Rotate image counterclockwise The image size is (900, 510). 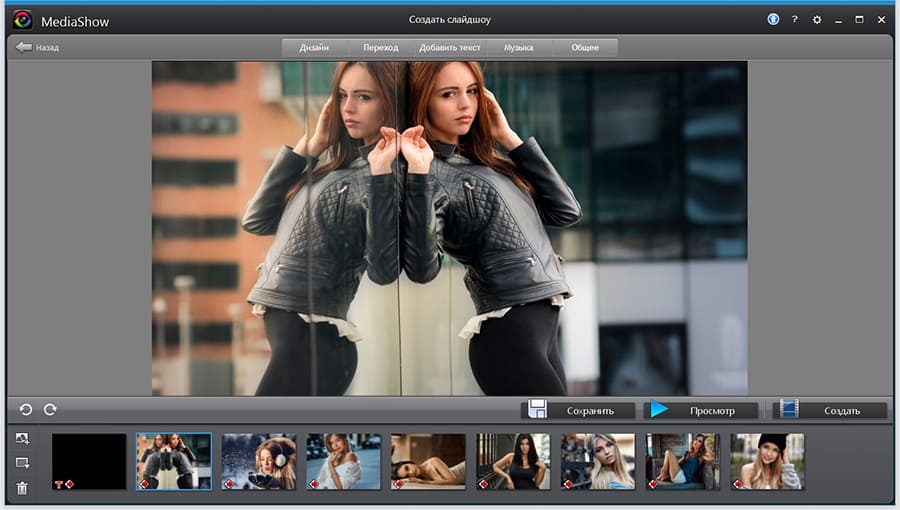coord(26,410)
